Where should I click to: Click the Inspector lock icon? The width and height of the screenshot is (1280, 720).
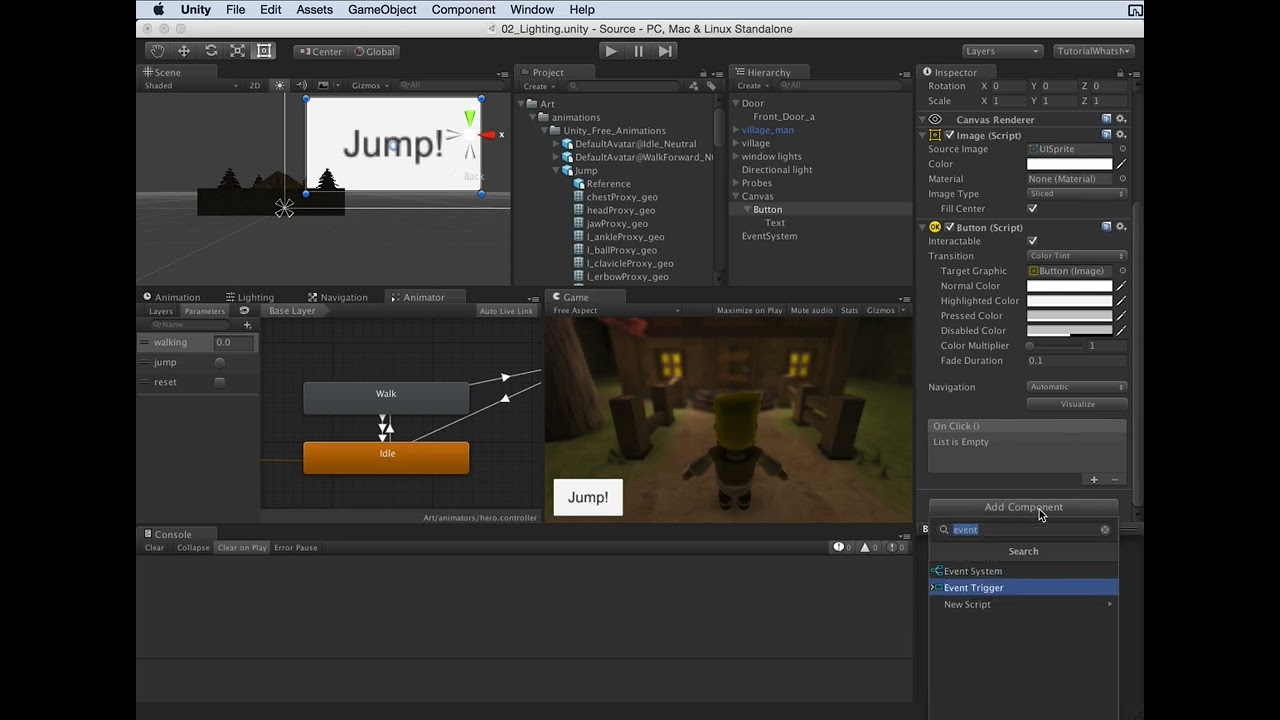(1121, 72)
